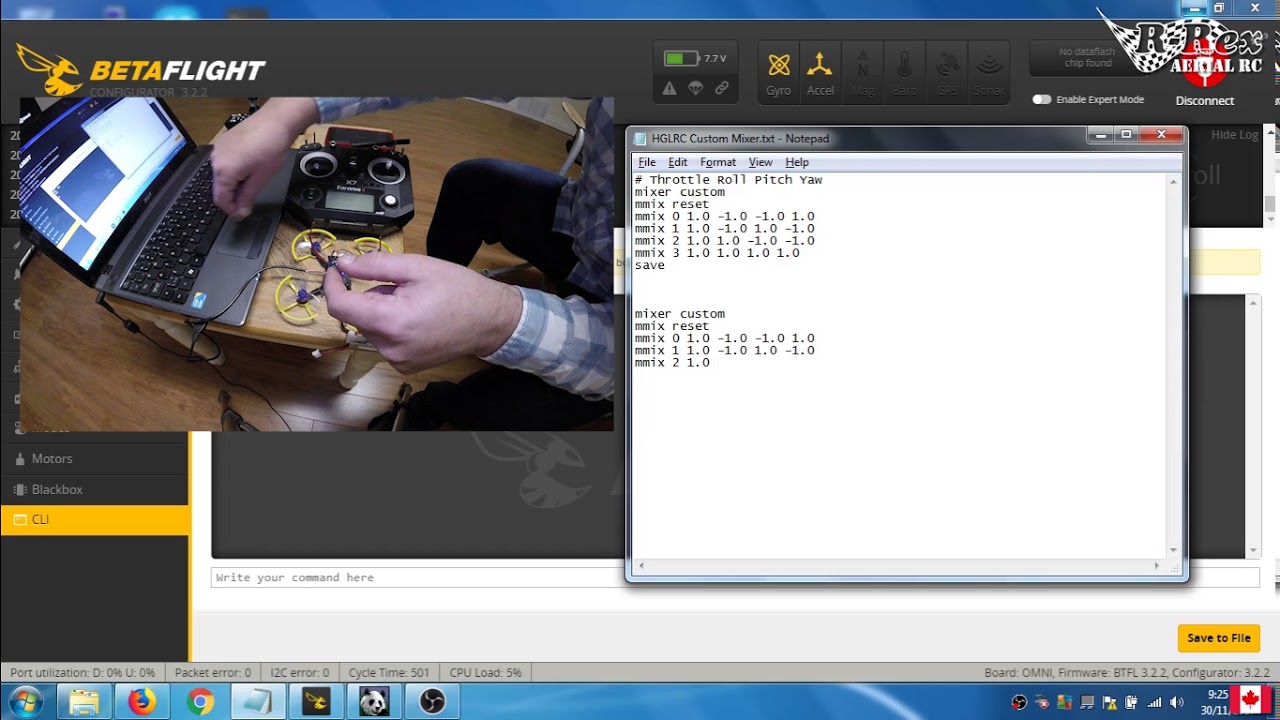Screen dimensions: 1280x720
Task: Open Windows Explorer from taskbar
Action: pyautogui.click(x=84, y=702)
